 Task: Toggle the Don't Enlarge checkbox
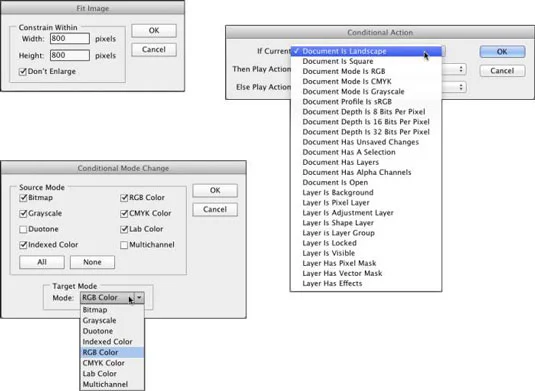tap(23, 72)
